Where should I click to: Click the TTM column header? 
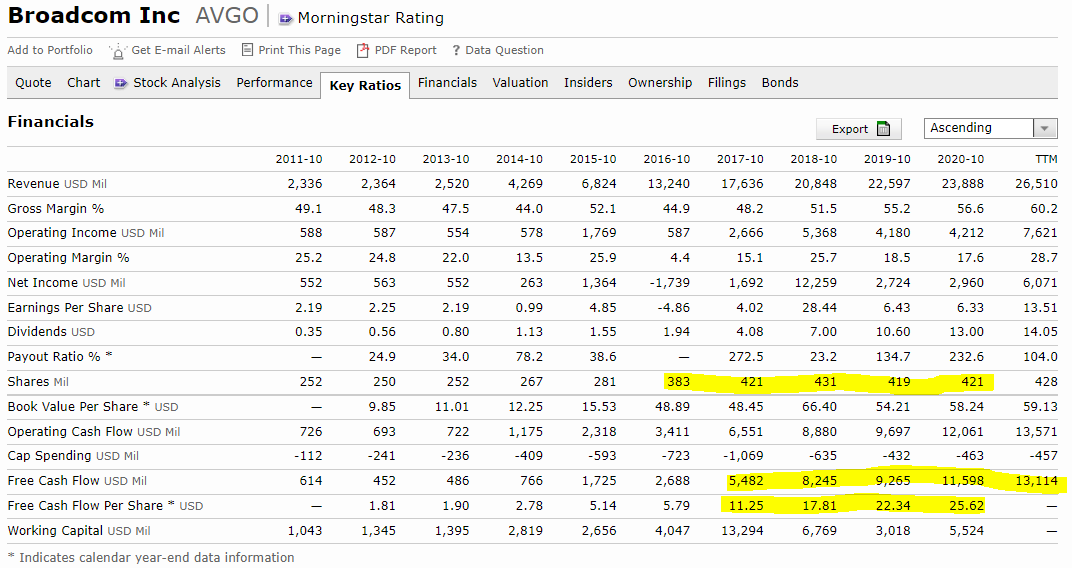click(x=1046, y=159)
